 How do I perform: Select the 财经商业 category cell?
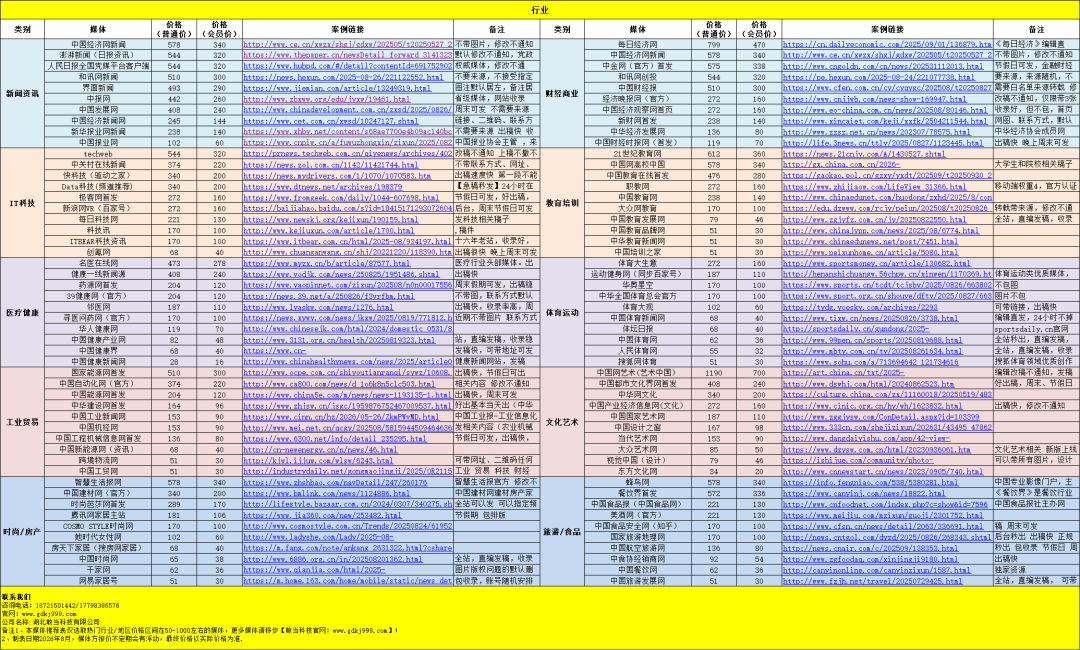pos(562,93)
